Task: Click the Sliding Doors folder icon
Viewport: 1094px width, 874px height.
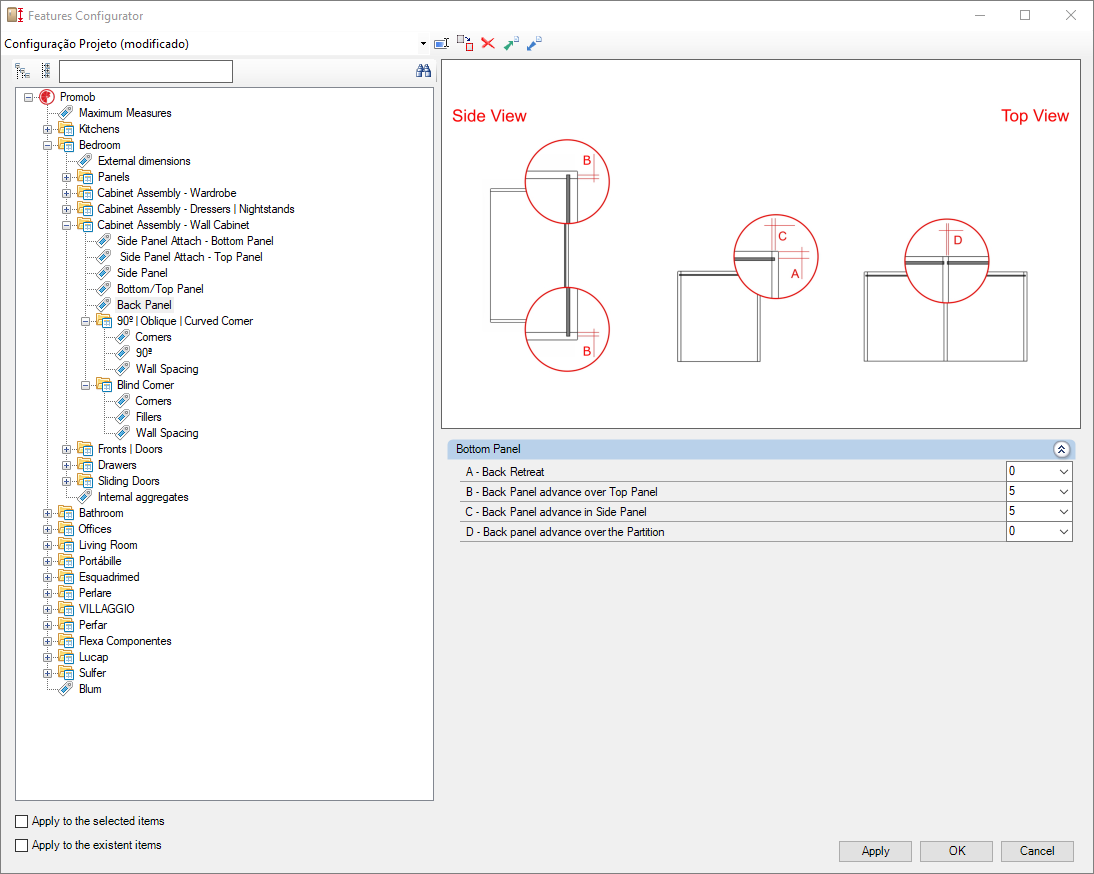Action: click(x=85, y=481)
